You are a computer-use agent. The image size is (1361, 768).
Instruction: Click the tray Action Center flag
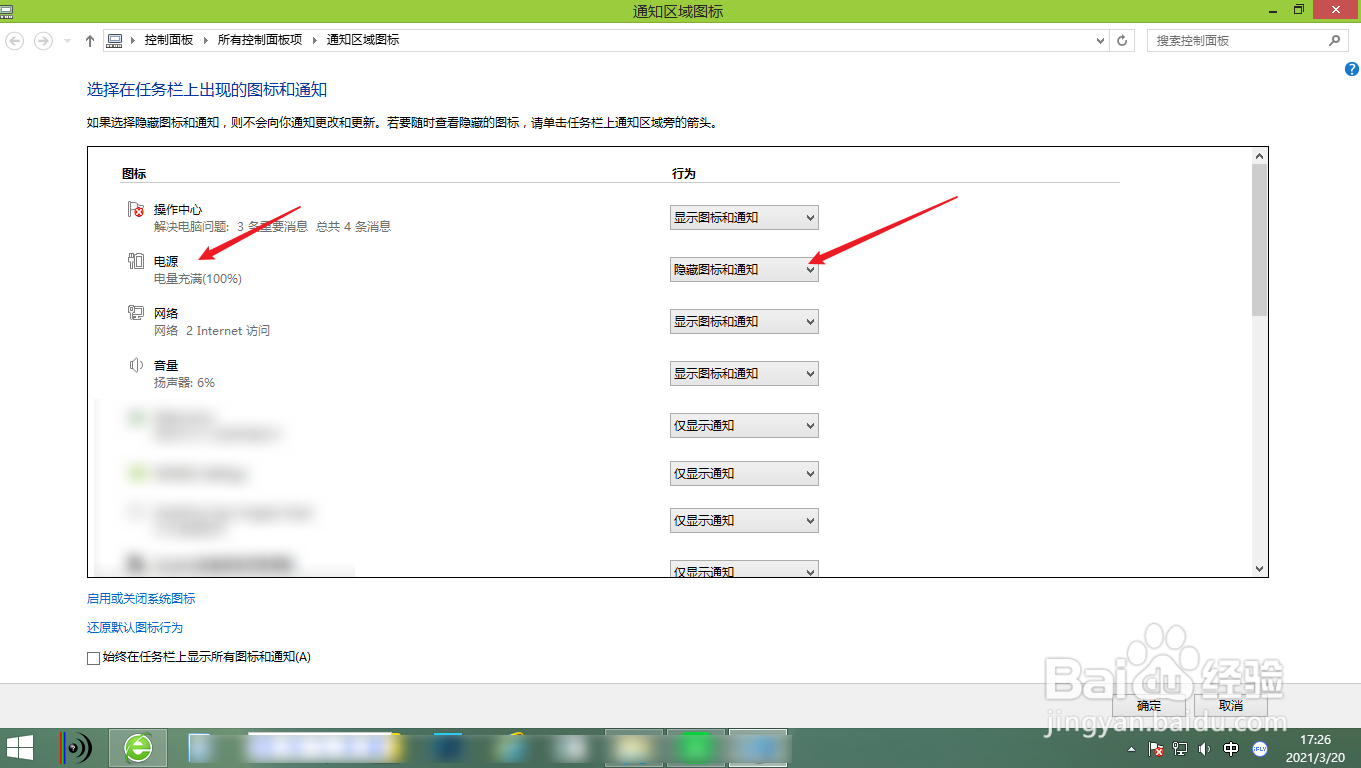[x=1155, y=748]
